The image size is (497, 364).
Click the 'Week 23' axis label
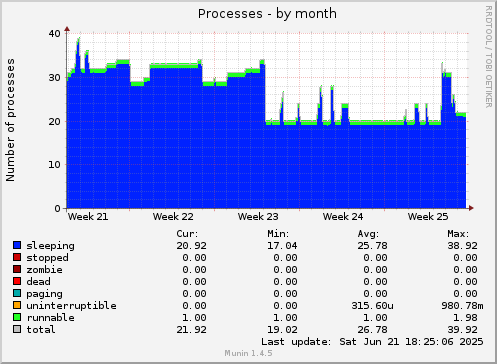click(x=258, y=217)
